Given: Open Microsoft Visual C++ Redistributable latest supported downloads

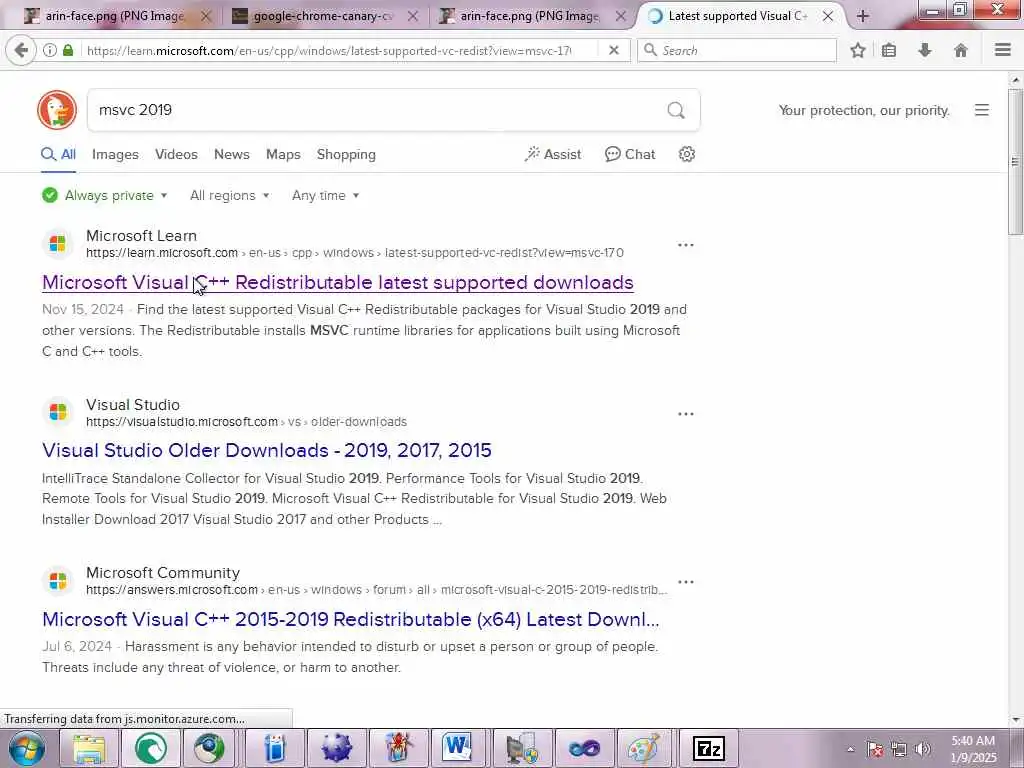Looking at the screenshot, I should tap(338, 282).
